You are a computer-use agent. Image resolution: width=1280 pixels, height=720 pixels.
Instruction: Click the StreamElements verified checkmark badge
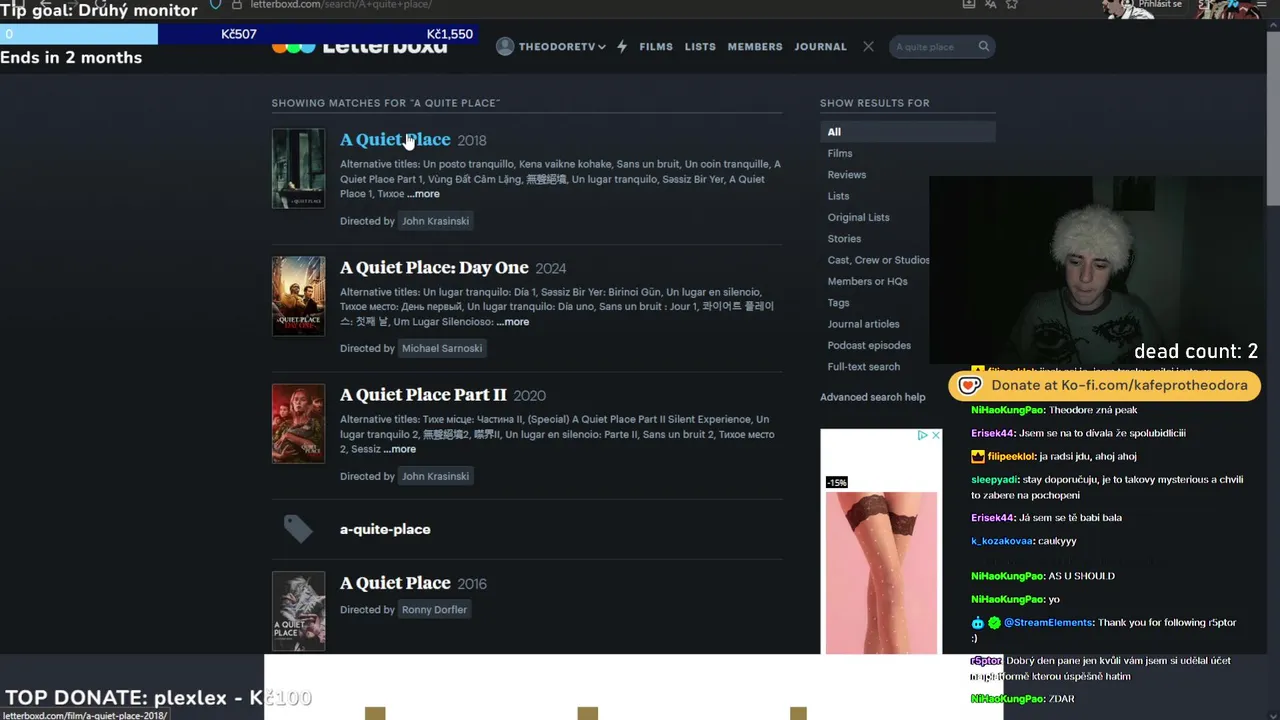tap(995, 623)
